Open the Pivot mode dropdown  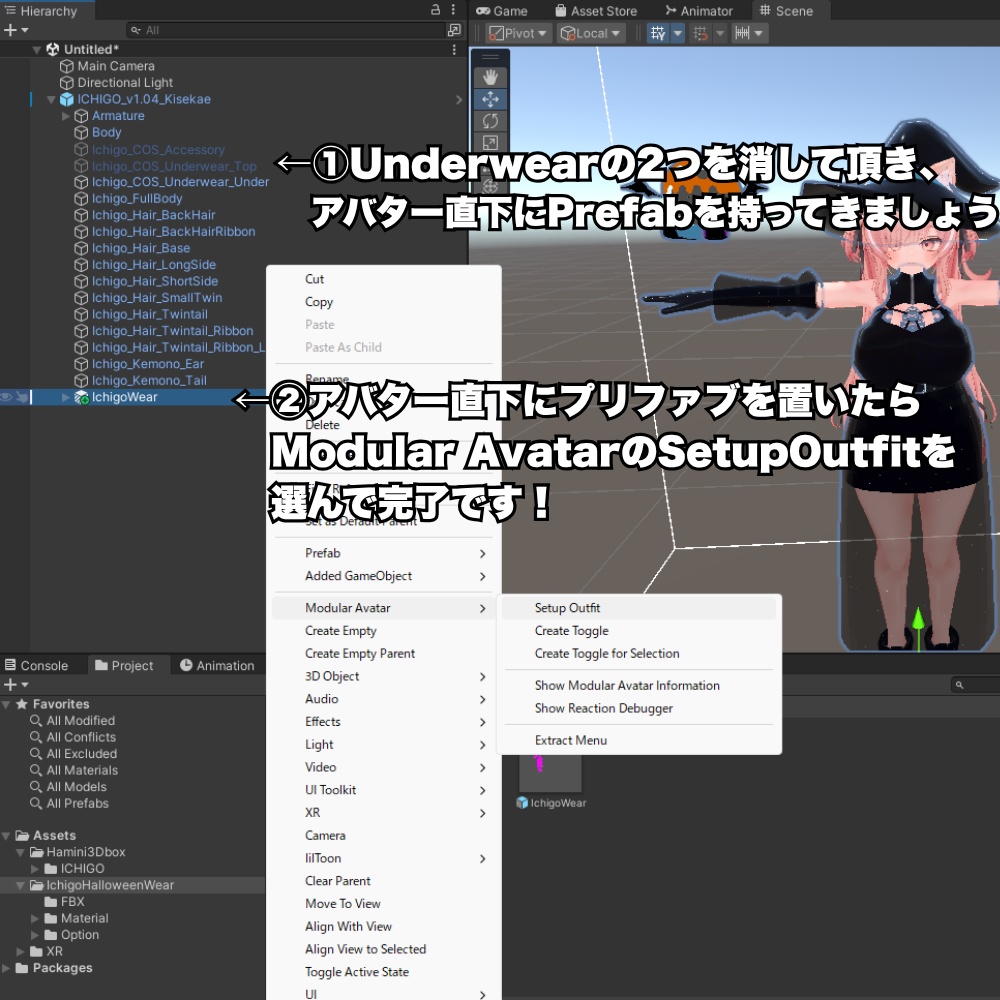(x=517, y=33)
